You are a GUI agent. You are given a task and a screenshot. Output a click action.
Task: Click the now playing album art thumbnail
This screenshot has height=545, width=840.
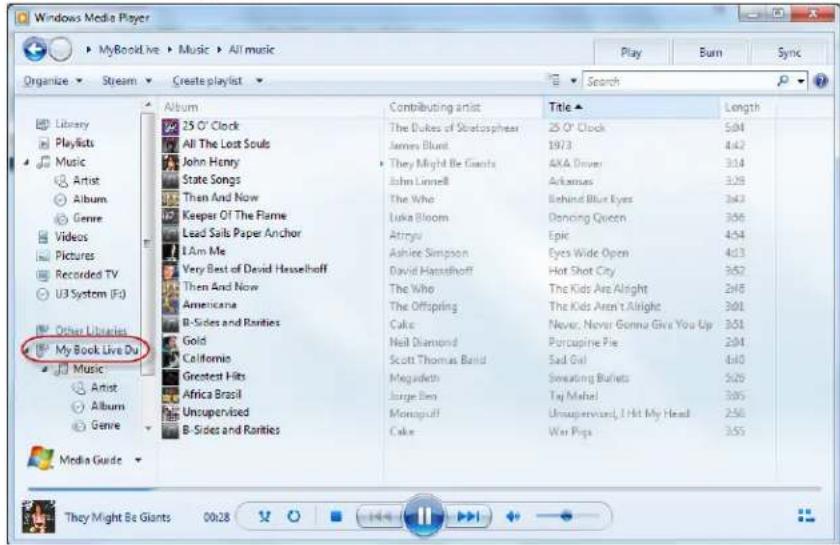click(x=38, y=517)
